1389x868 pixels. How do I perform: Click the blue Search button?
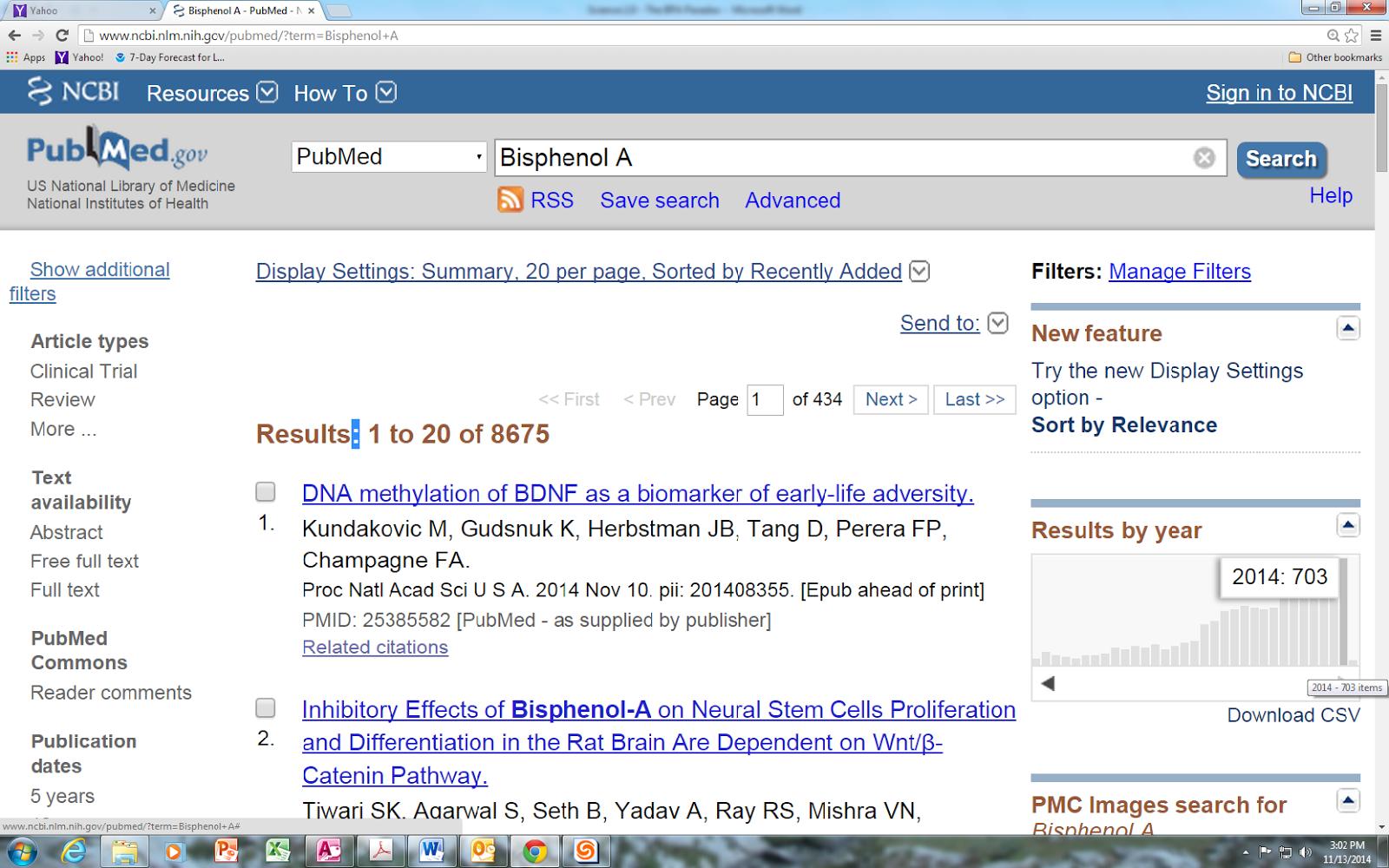click(1280, 159)
